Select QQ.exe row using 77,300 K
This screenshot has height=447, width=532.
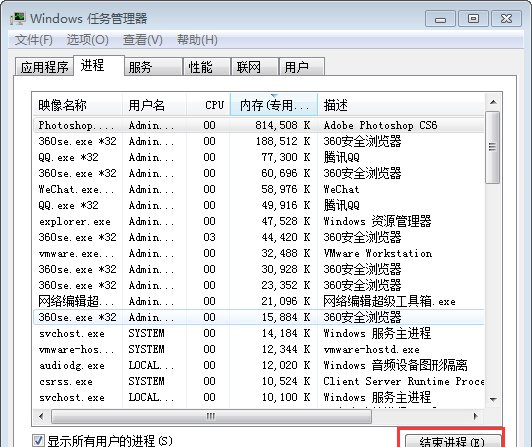pyautogui.click(x=259, y=157)
